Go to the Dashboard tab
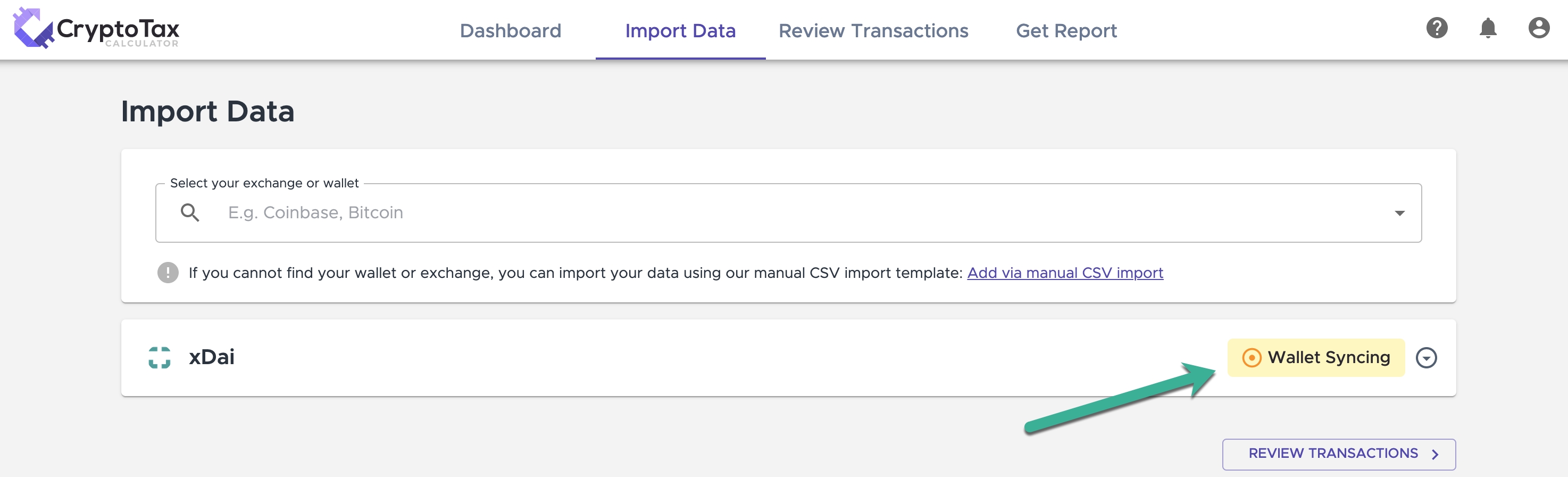The width and height of the screenshot is (1568, 477). [510, 30]
